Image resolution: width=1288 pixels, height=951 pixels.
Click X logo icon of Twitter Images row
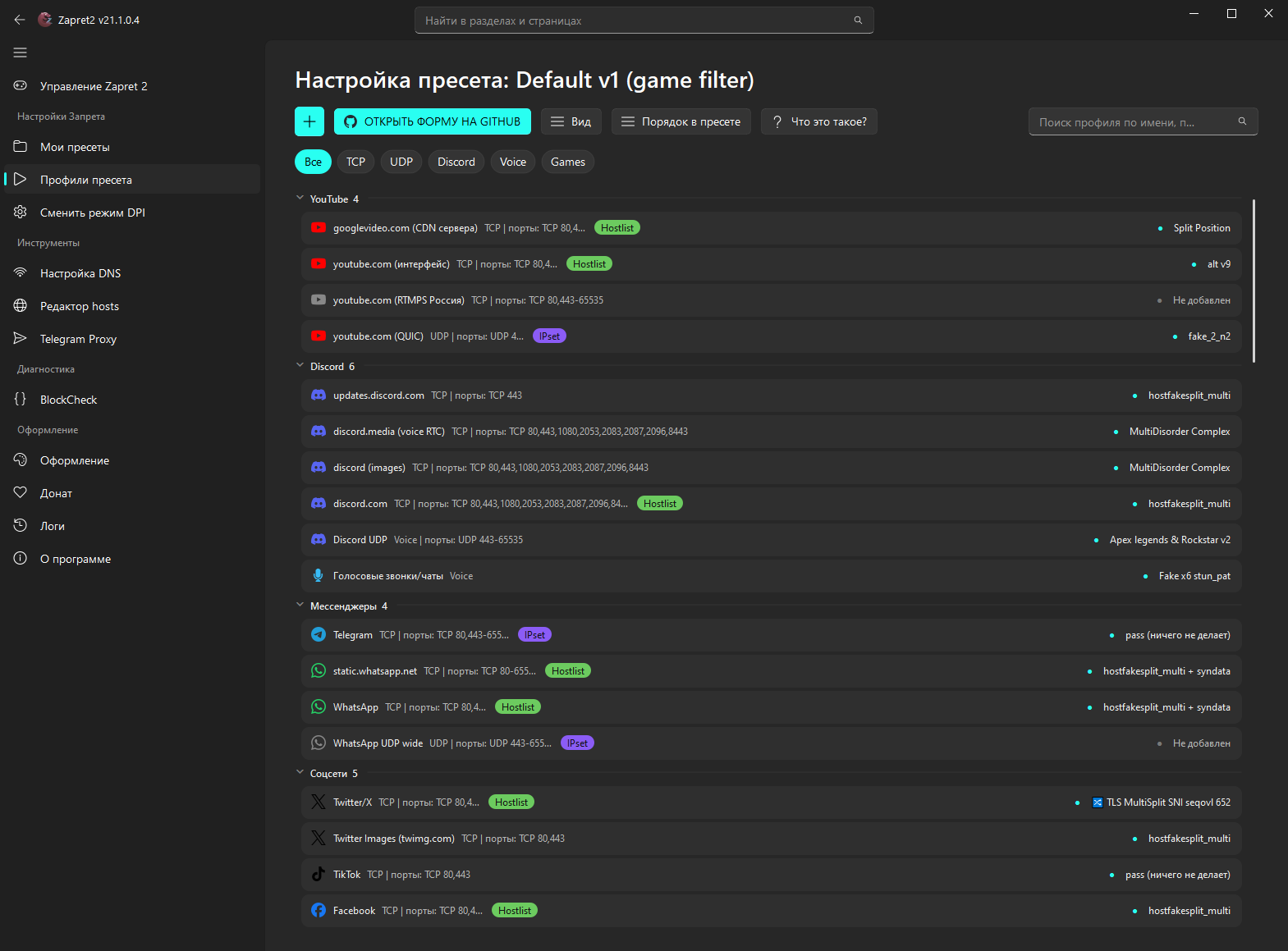click(319, 839)
